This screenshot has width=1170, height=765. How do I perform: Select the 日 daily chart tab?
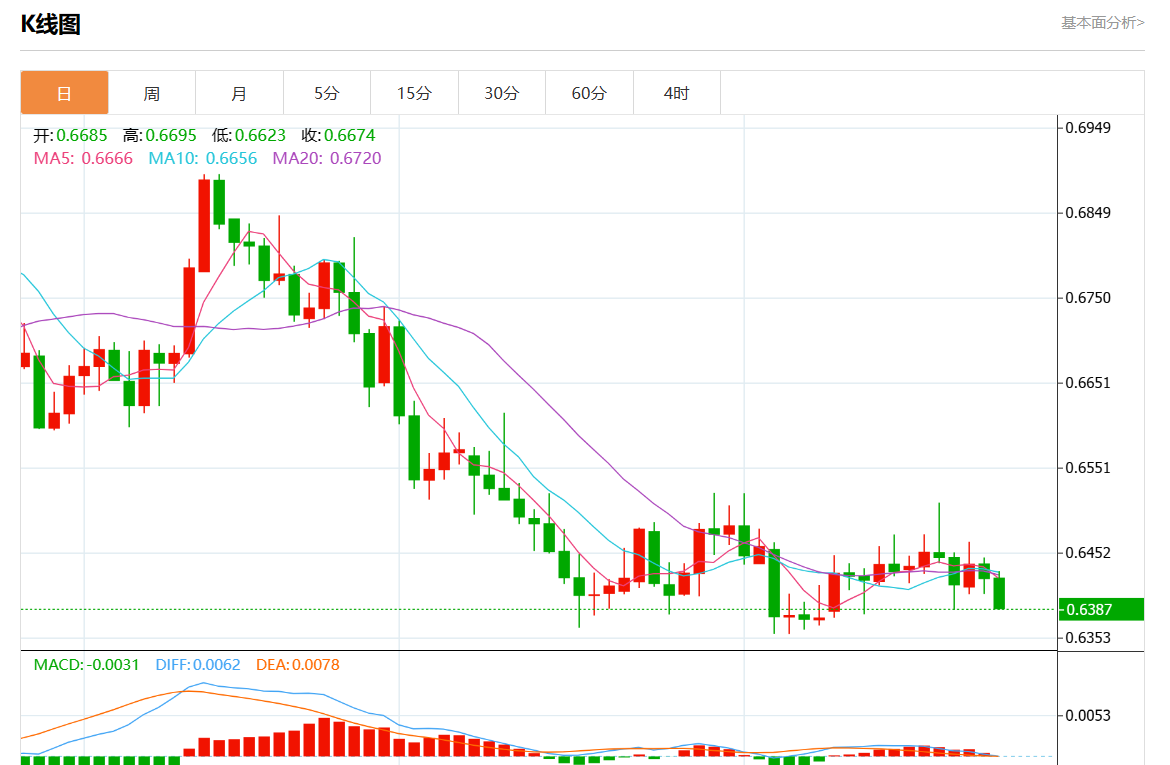tap(64, 93)
